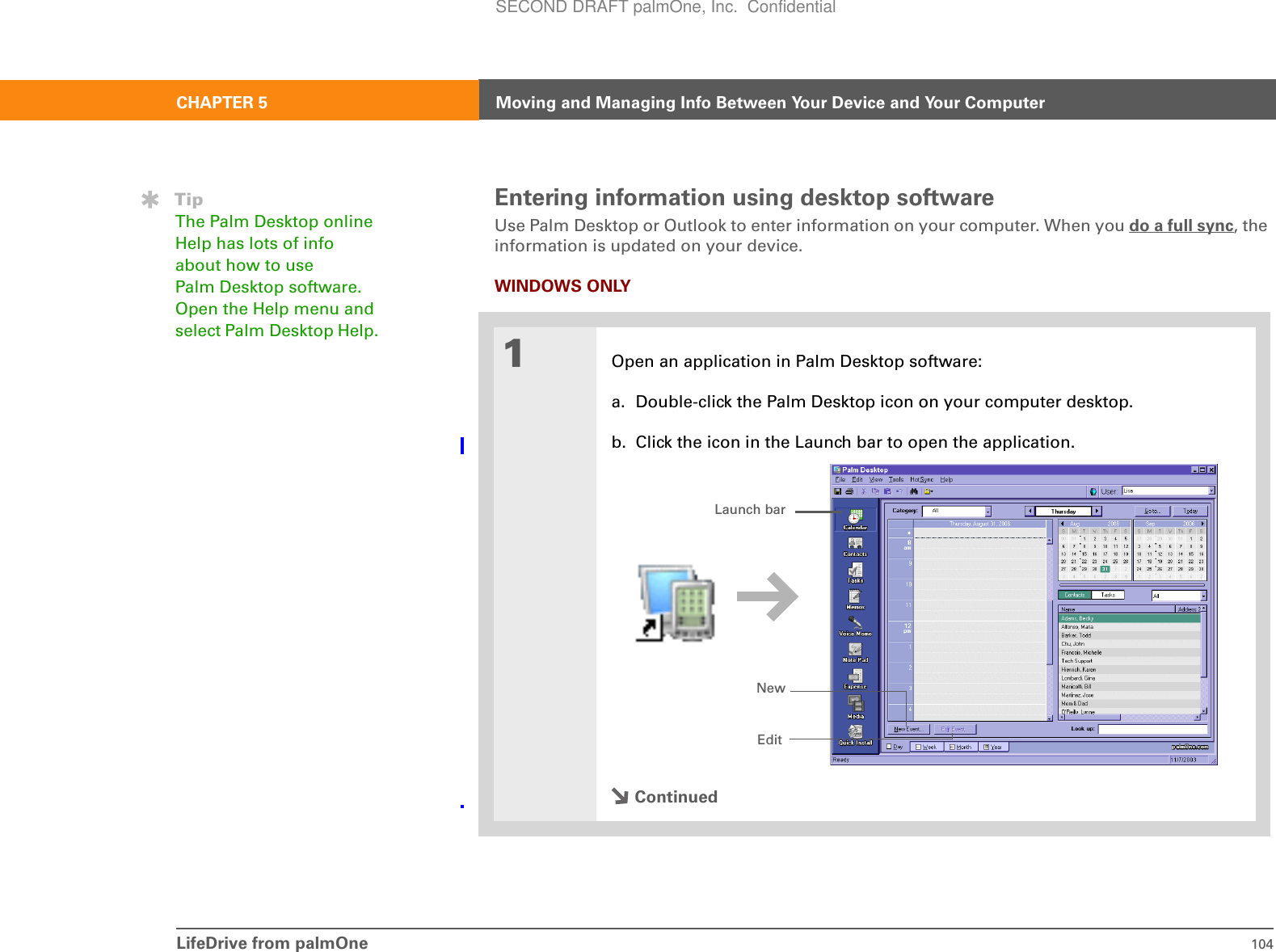
Task: Select the Contacts tab in lower pane
Action: [x=1075, y=595]
